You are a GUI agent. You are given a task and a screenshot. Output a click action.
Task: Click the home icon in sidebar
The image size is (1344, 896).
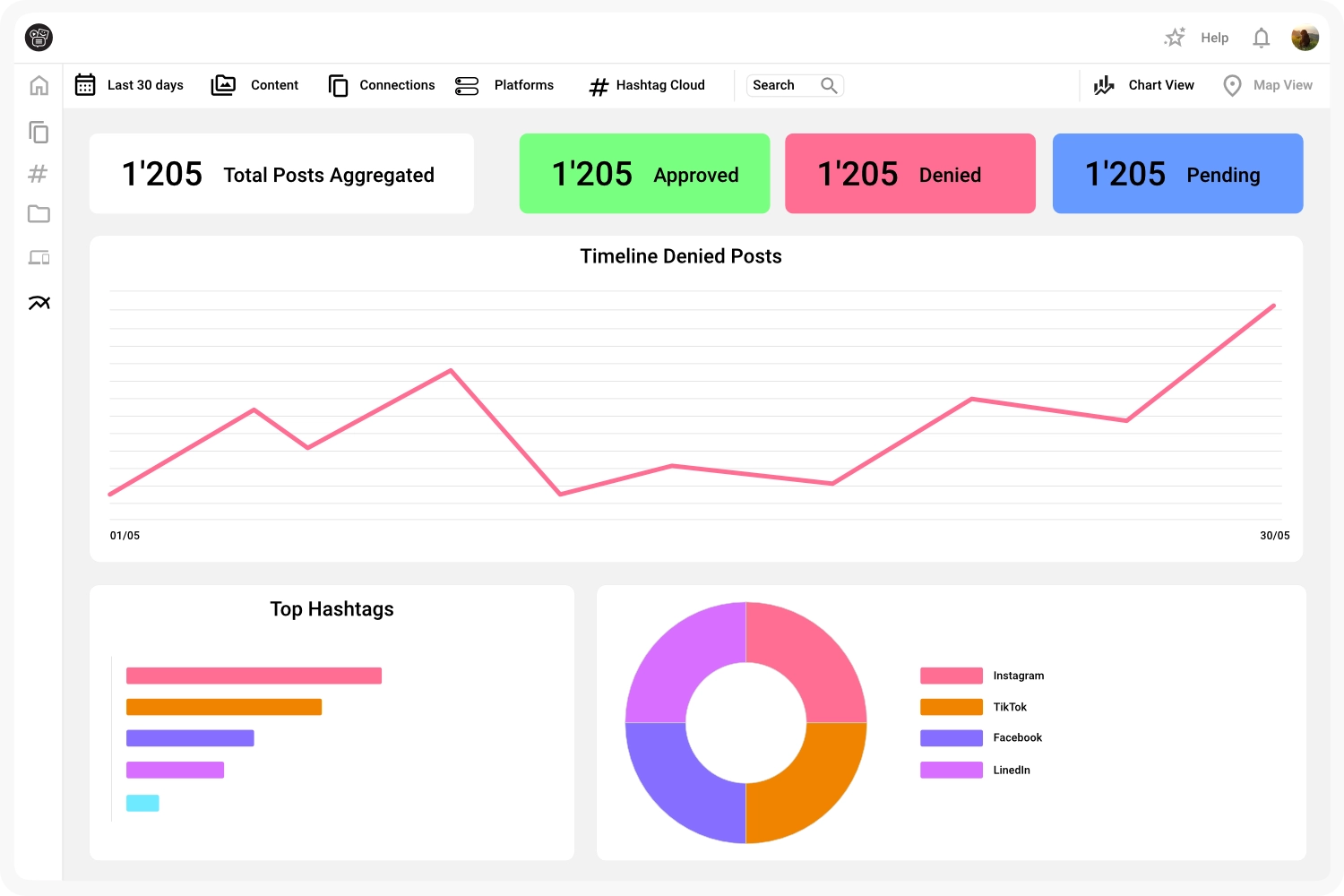pos(39,86)
